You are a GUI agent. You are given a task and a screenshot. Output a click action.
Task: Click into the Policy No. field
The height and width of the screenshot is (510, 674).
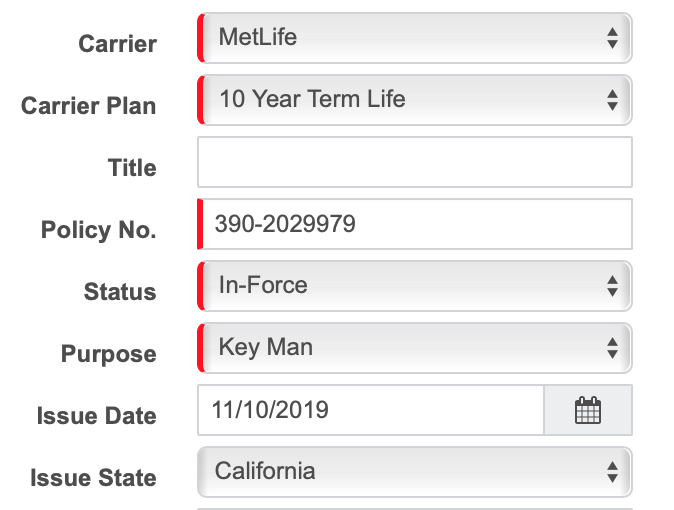tap(415, 224)
